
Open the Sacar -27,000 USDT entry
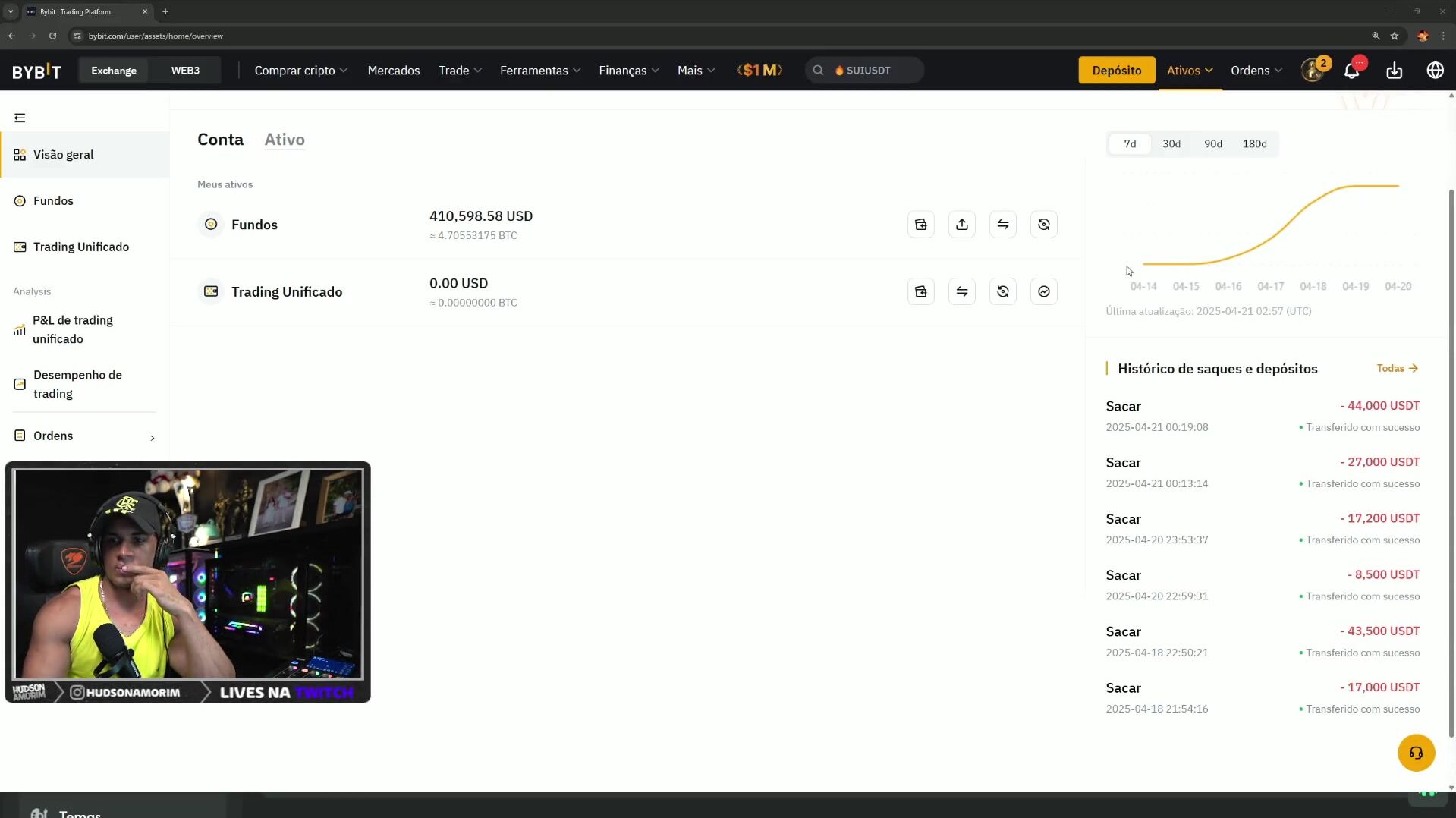[x=1263, y=473]
